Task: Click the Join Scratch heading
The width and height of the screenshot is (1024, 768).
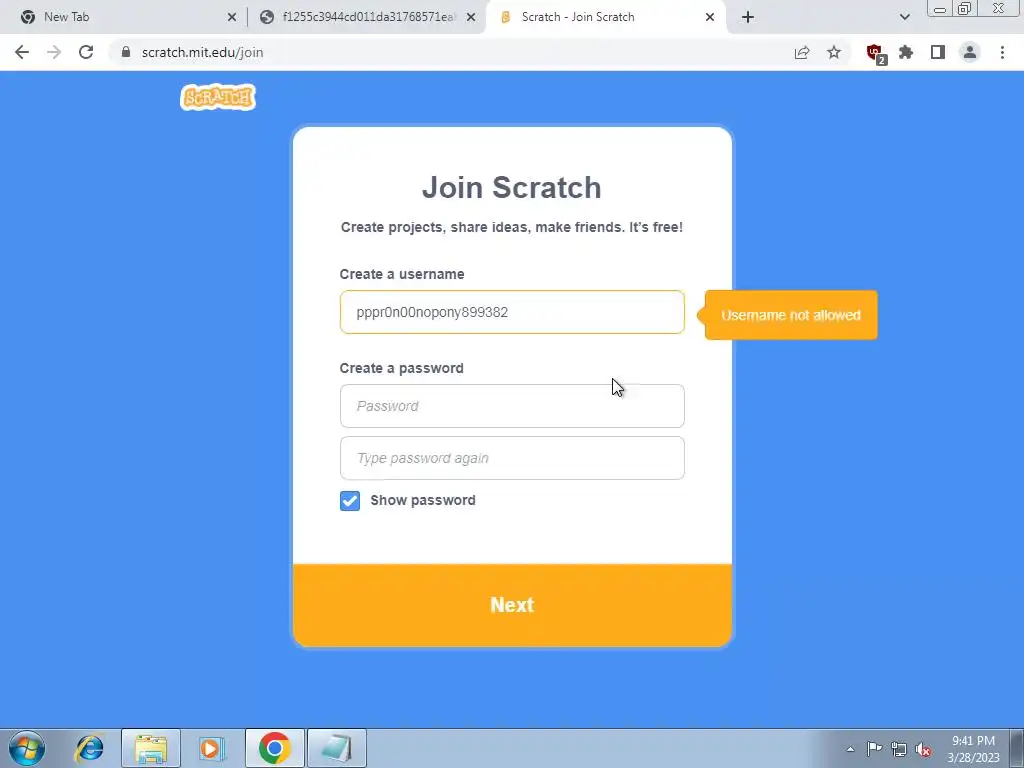Action: pyautogui.click(x=511, y=187)
